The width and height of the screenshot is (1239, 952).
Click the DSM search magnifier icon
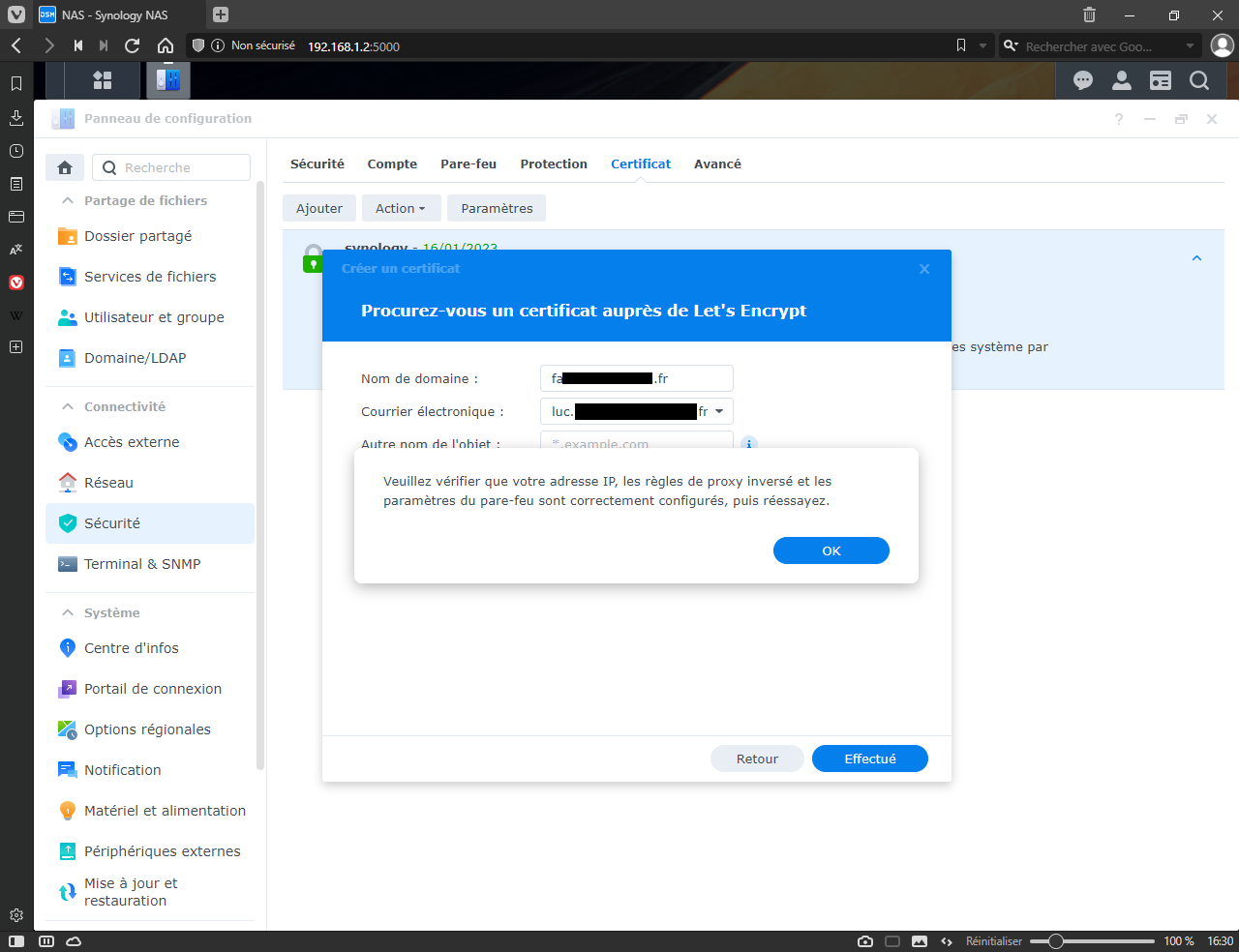1199,80
